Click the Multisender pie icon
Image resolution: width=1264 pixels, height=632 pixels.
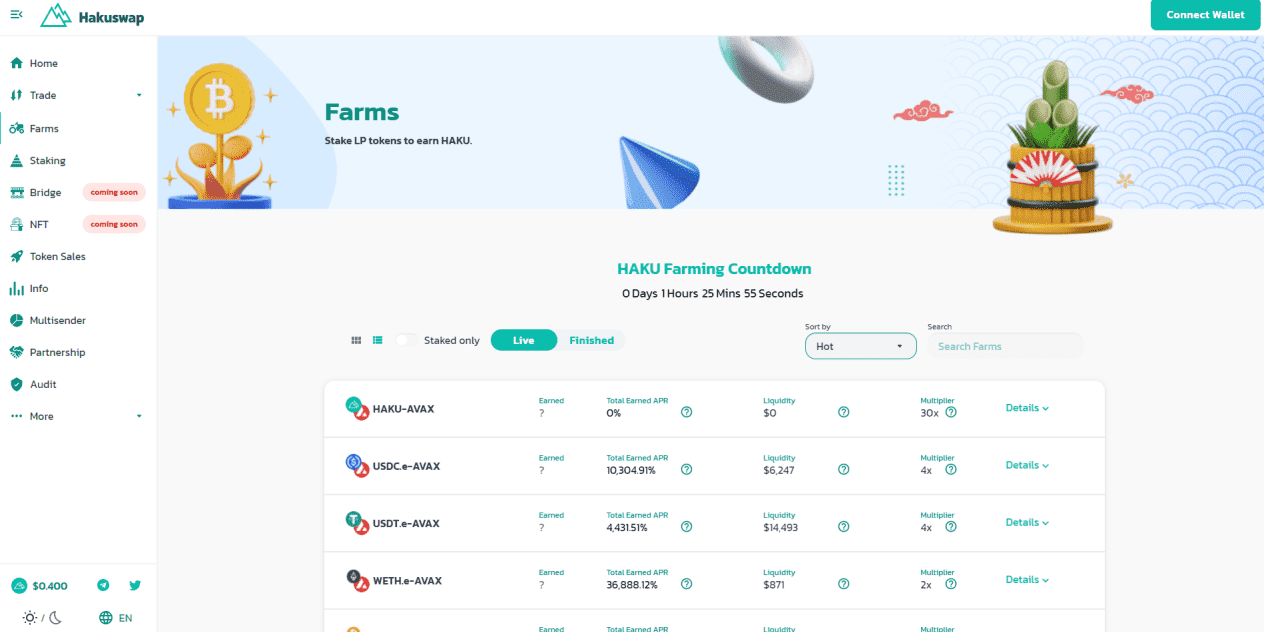tap(16, 320)
